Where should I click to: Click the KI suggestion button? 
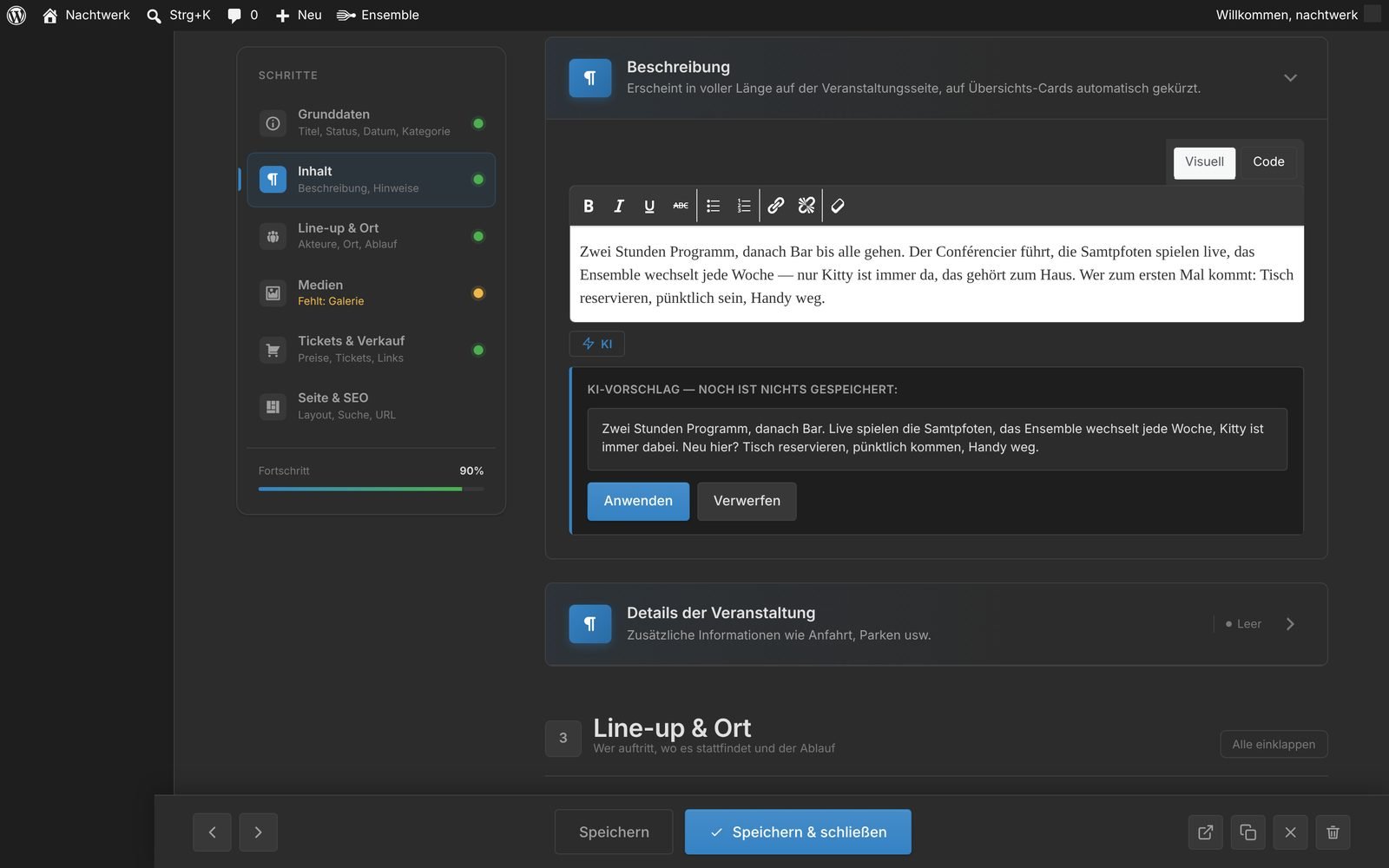pos(596,344)
